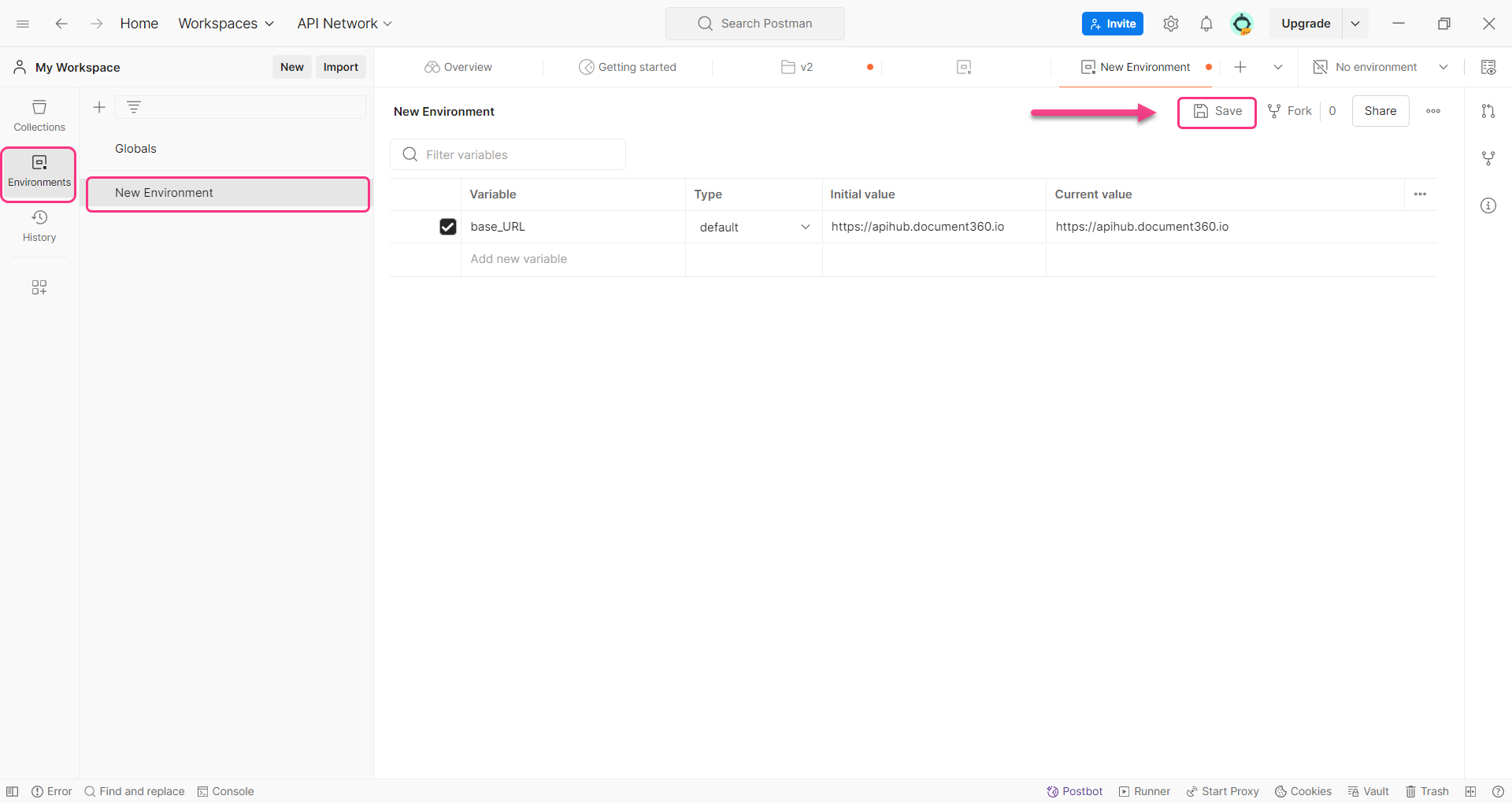Click the base_URL variable name
1512x803 pixels.
(498, 227)
